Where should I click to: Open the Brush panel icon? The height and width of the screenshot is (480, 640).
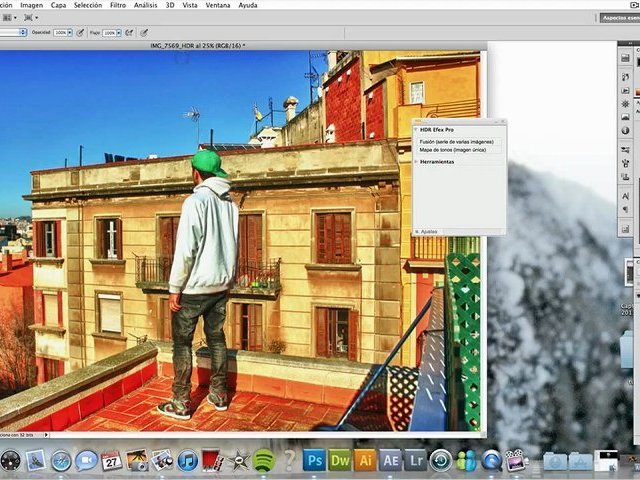coord(625,163)
